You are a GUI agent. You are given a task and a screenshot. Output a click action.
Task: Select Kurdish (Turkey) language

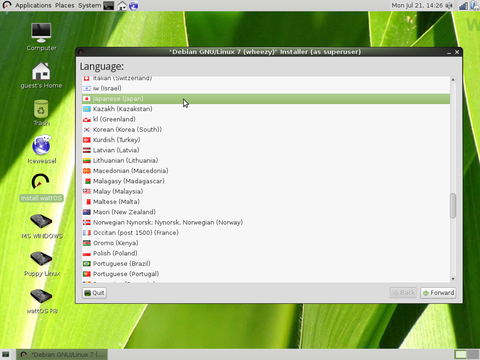click(266, 140)
